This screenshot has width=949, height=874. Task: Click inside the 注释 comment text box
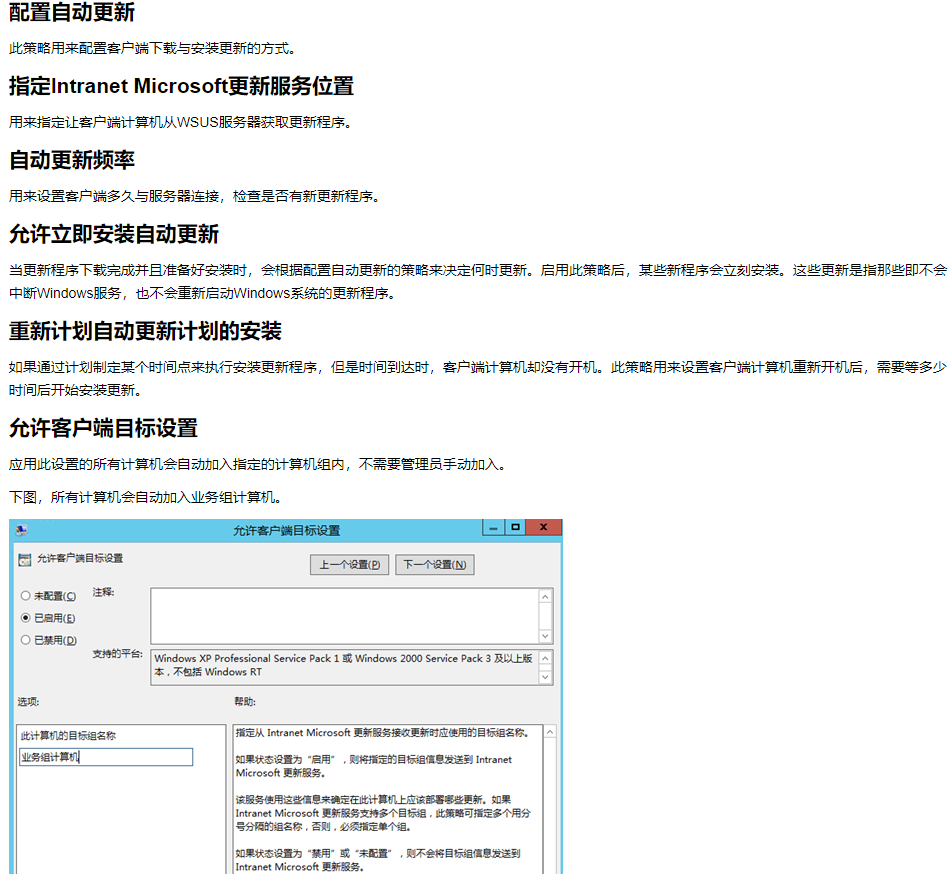(344, 616)
